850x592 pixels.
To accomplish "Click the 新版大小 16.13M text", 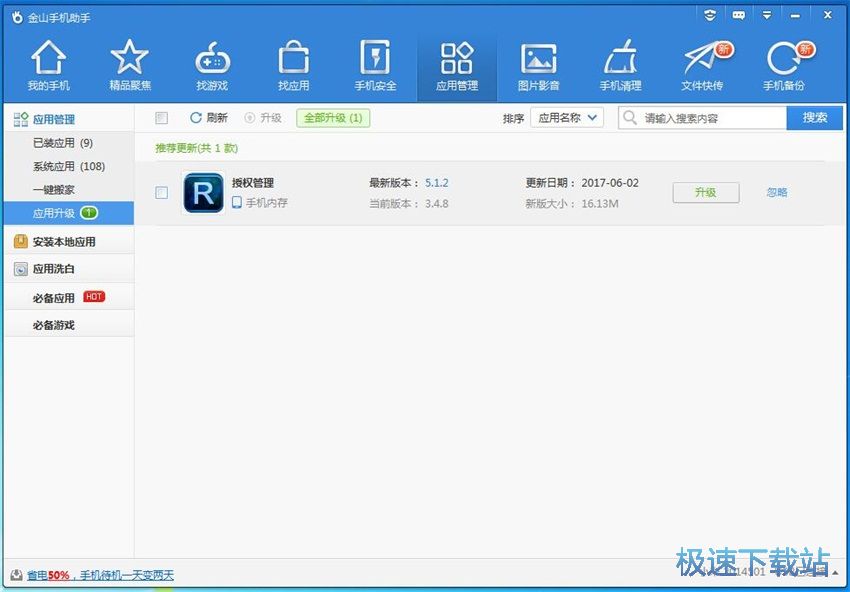I will [x=571, y=203].
